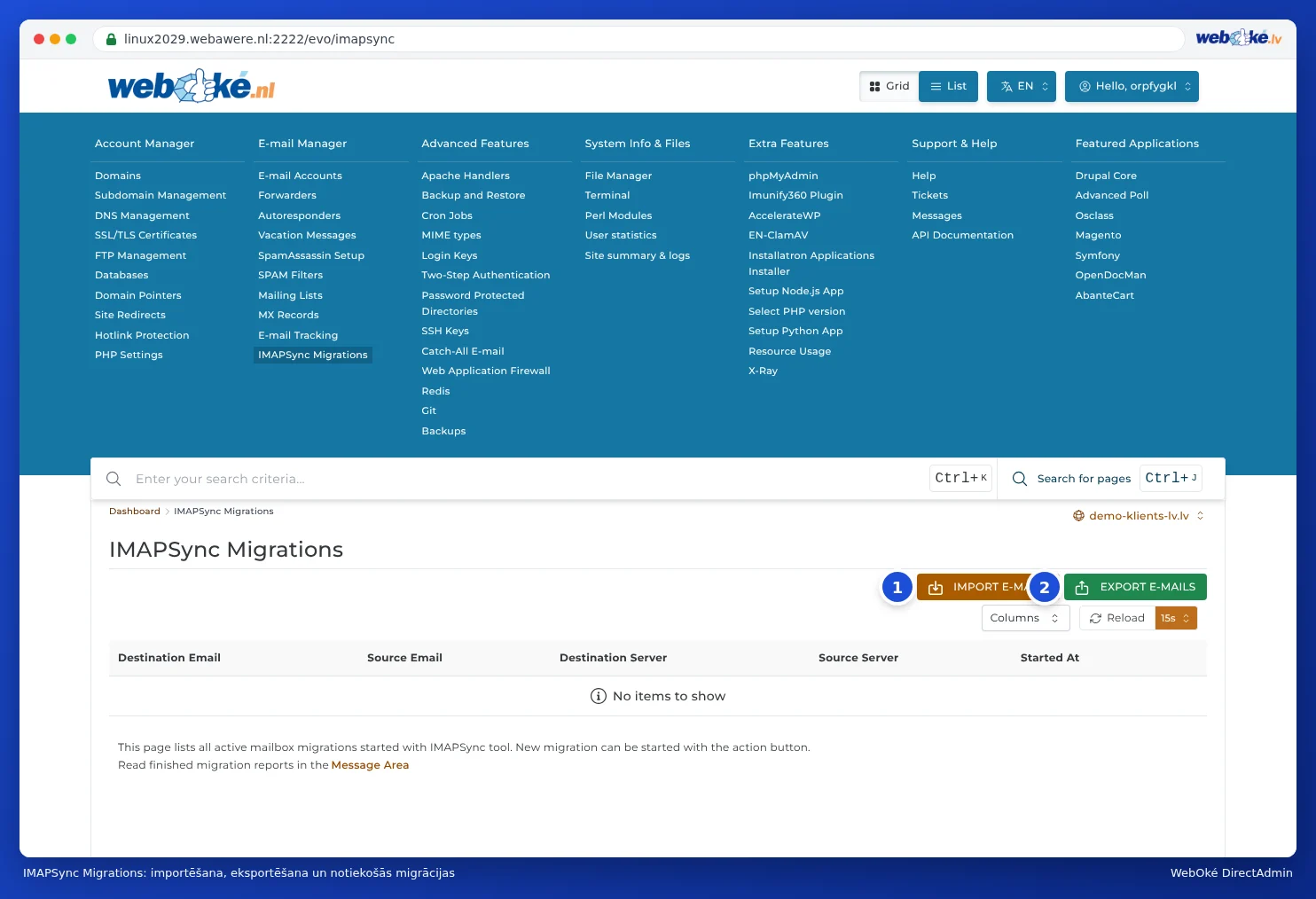Click the padlock icon in the address bar

click(112, 39)
